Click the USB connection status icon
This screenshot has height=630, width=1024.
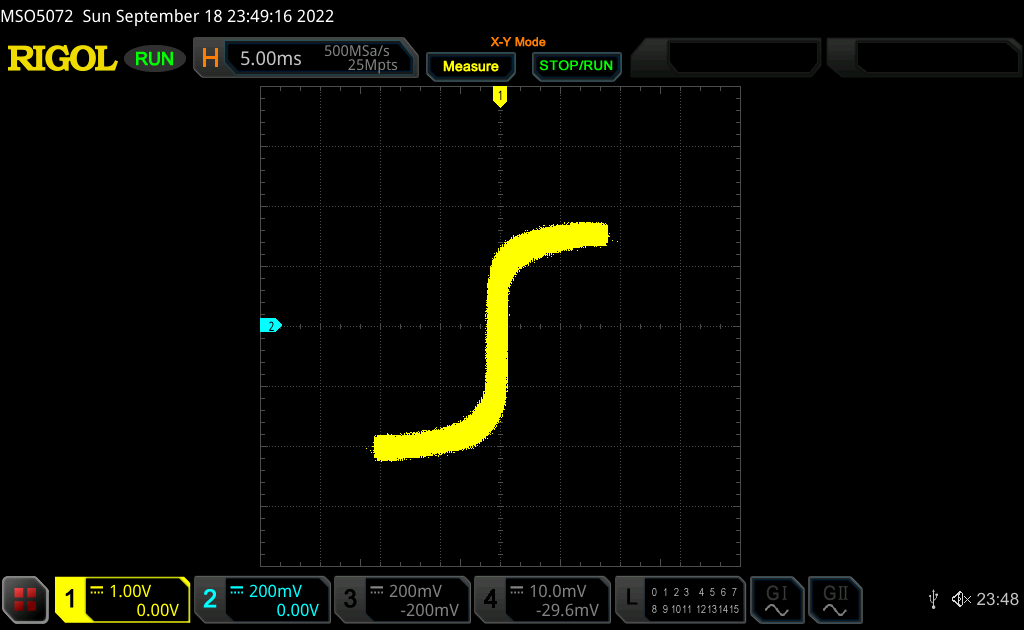[x=933, y=599]
